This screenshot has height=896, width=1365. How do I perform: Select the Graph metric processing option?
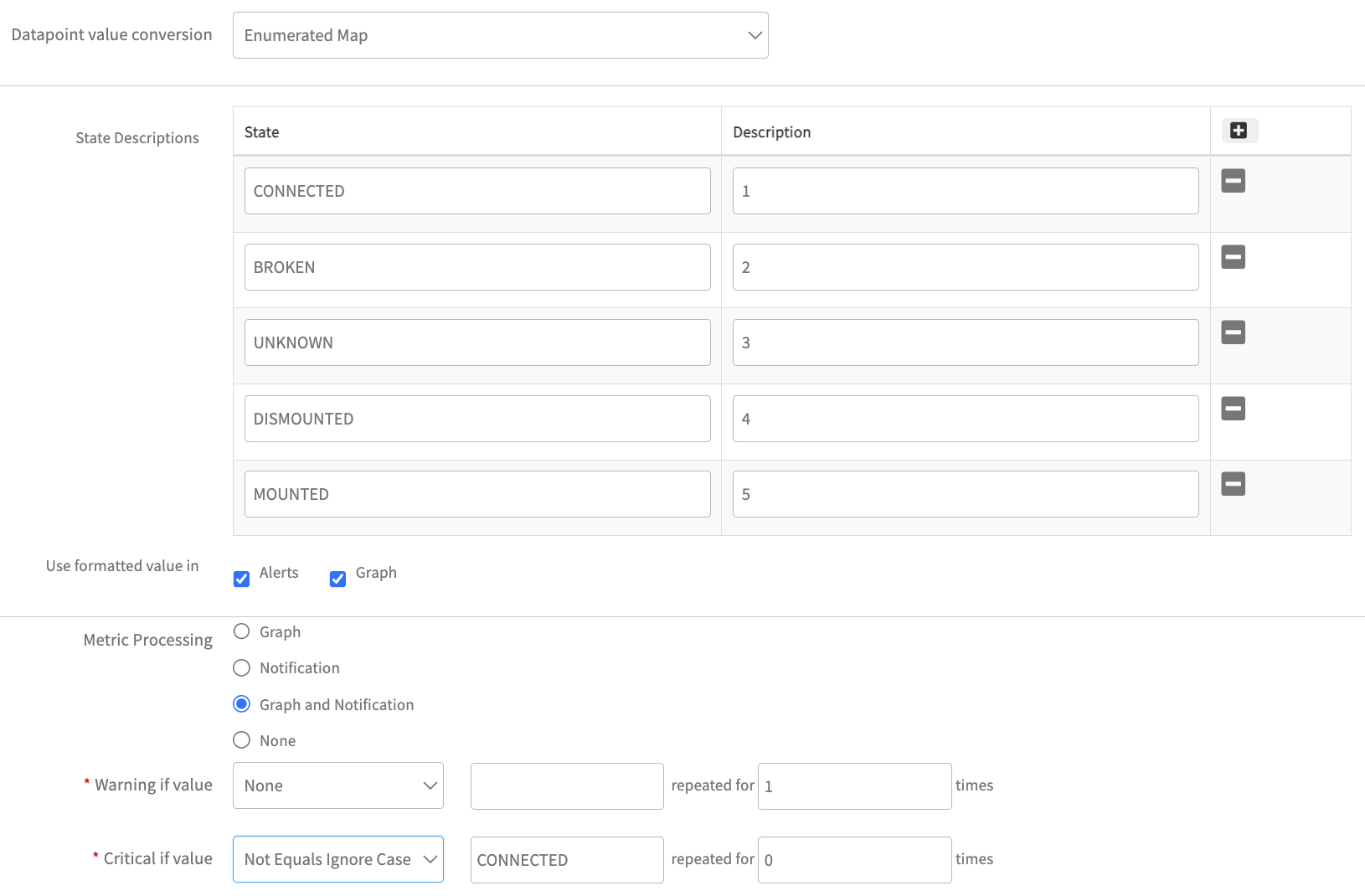(x=242, y=631)
